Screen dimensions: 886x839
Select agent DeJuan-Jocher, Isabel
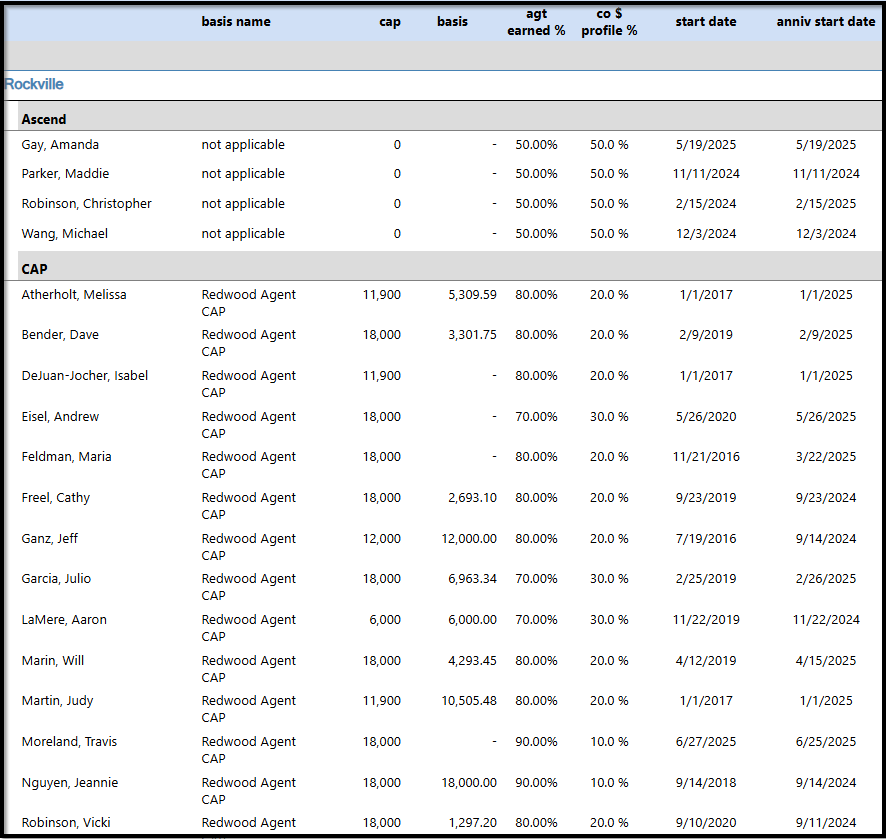[85, 376]
